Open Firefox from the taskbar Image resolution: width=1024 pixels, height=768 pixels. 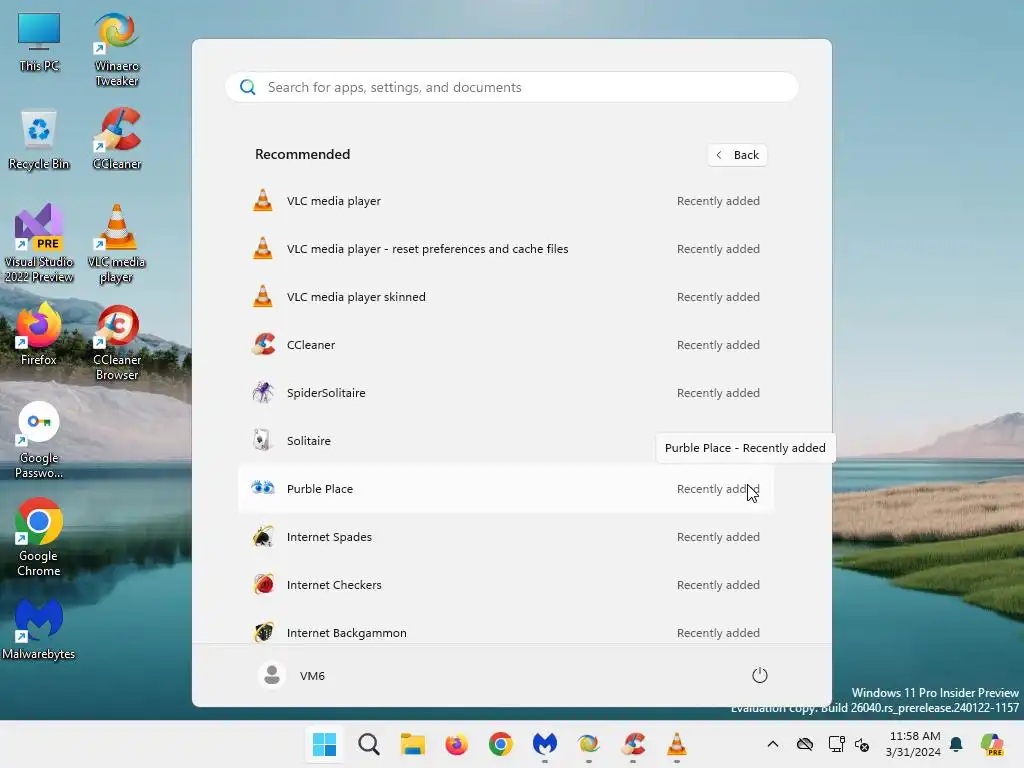click(x=456, y=744)
